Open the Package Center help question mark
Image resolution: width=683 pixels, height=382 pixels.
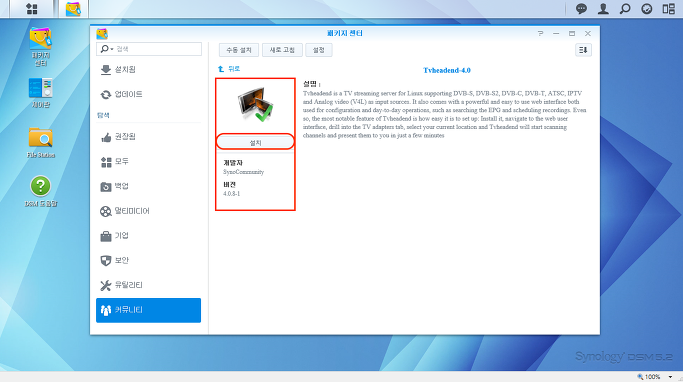tap(541, 34)
